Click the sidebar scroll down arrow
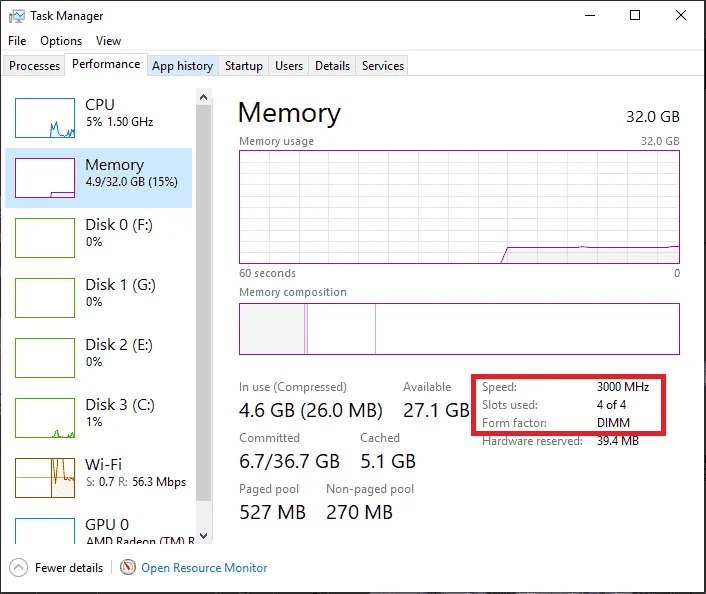This screenshot has height=594, width=706. coord(204,535)
